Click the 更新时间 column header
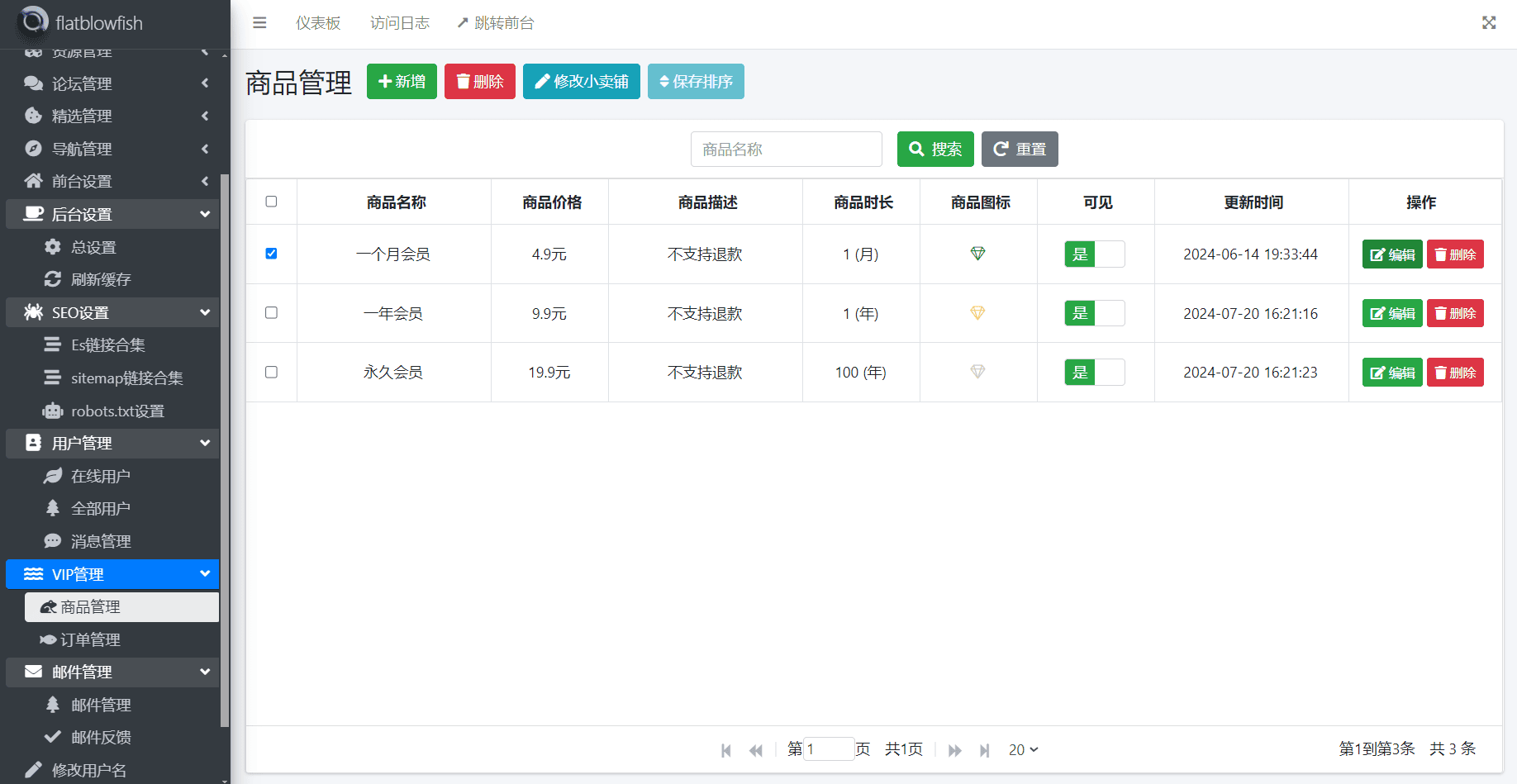Screen dimensions: 1517x784 pyautogui.click(x=1253, y=202)
